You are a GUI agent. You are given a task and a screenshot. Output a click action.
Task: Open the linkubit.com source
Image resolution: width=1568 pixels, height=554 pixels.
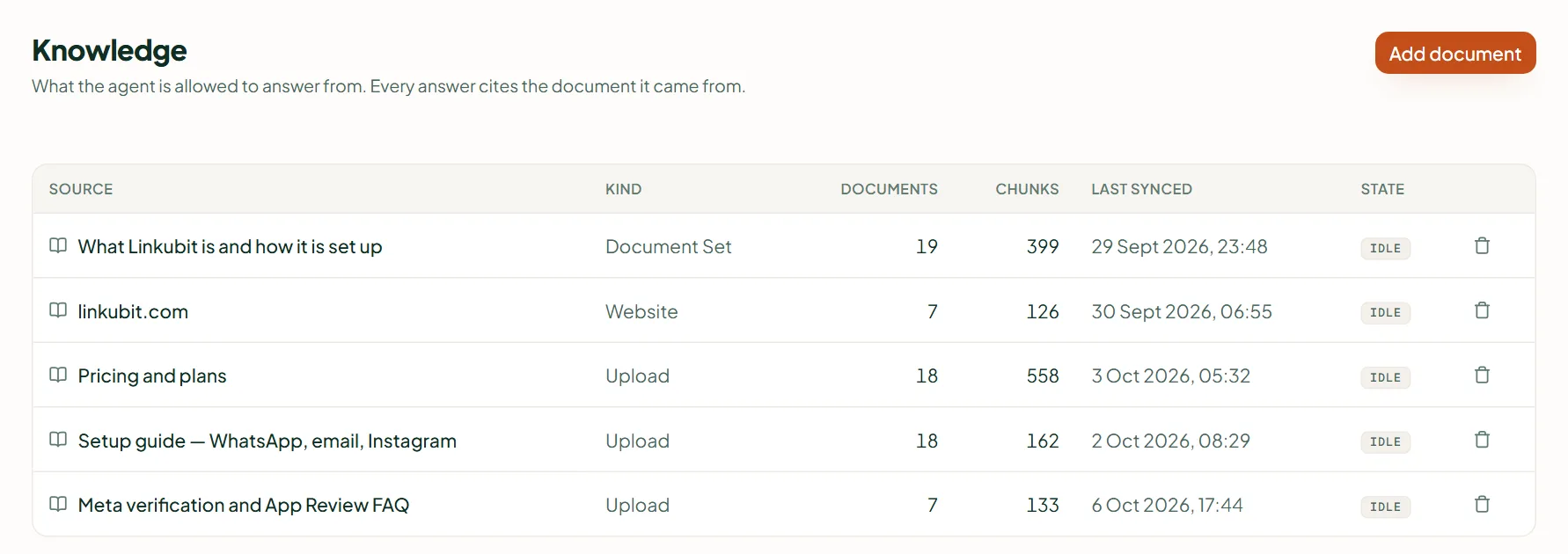pos(133,311)
